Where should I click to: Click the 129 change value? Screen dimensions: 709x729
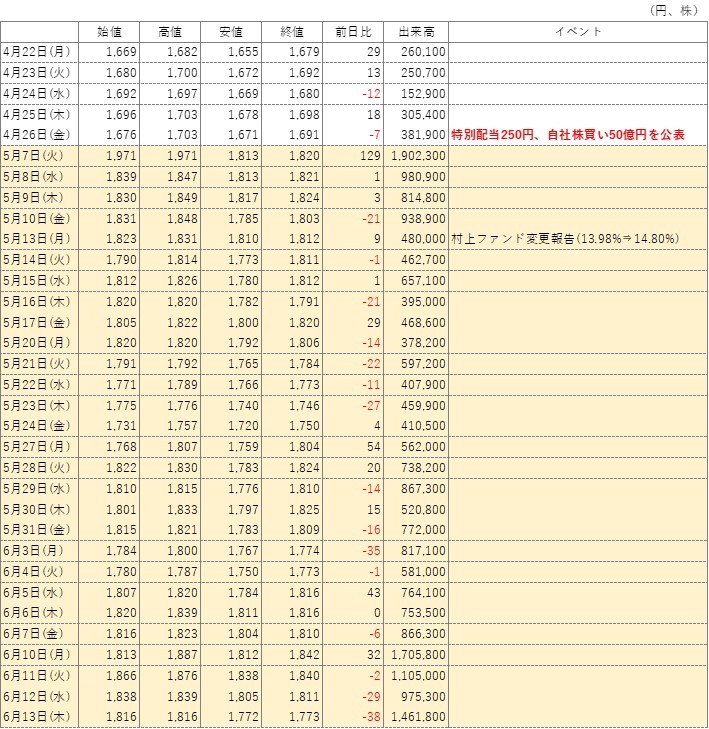click(370, 156)
